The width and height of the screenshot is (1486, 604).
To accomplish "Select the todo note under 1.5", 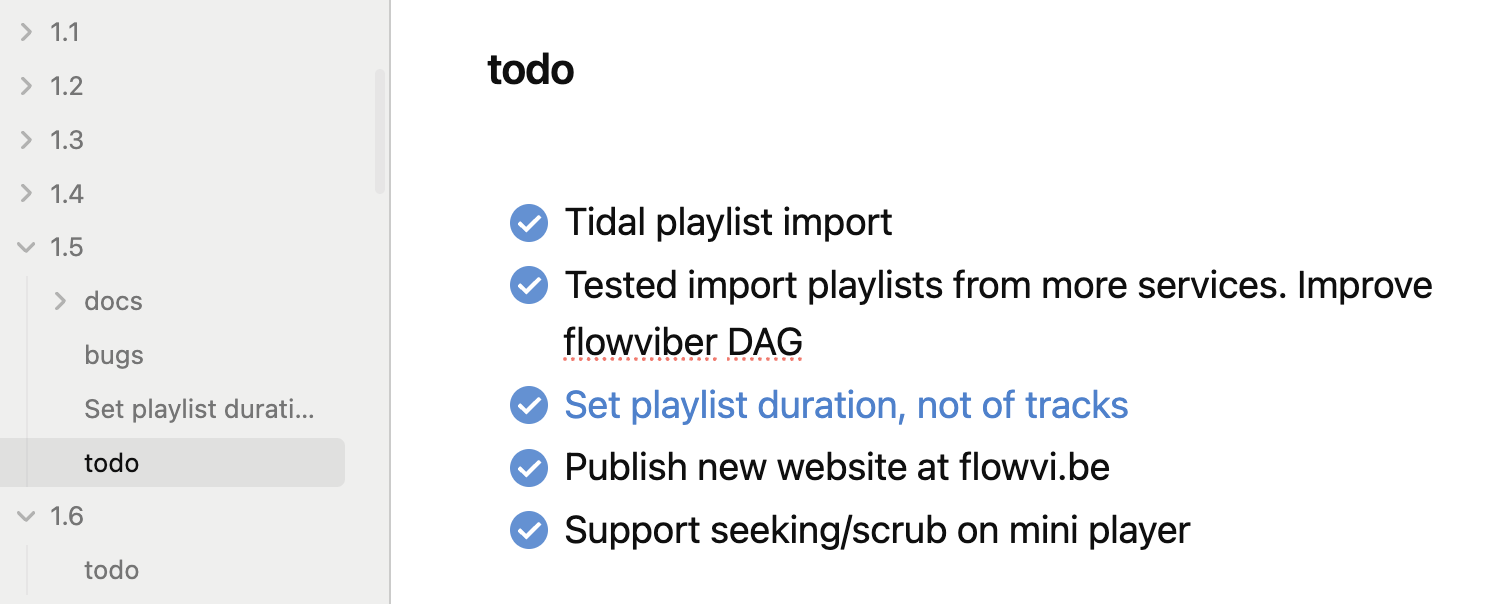I will point(112,463).
